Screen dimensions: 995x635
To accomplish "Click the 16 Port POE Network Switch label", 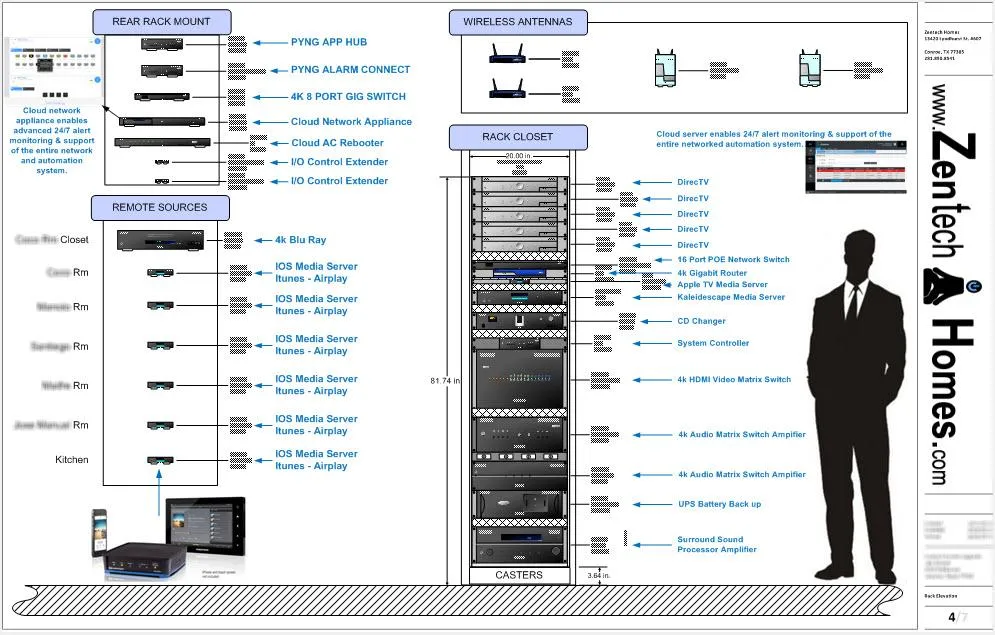I will click(x=733, y=259).
